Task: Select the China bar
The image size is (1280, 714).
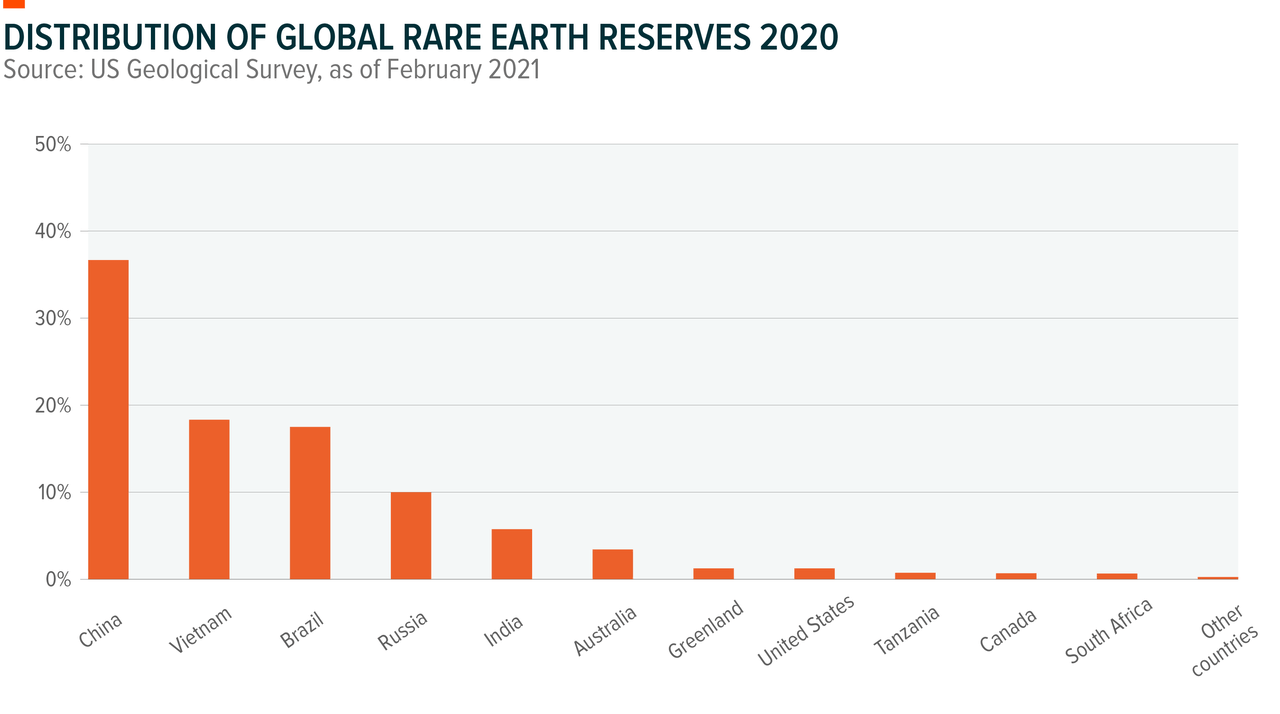Action: pyautogui.click(x=108, y=420)
